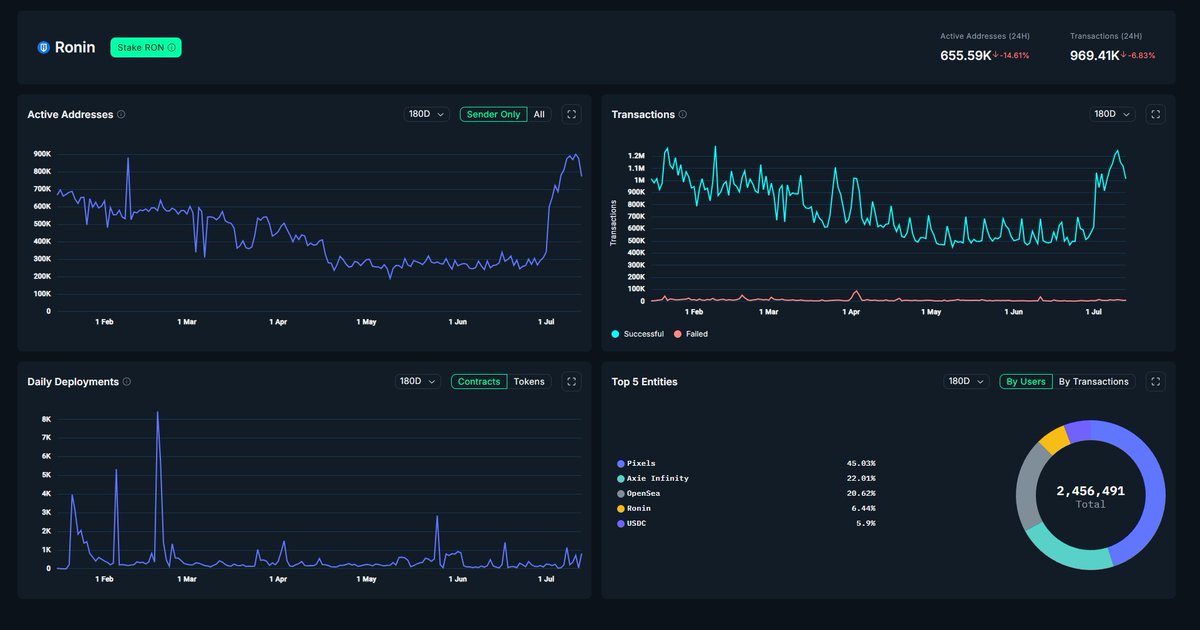The width and height of the screenshot is (1200, 630).
Task: Click the 20.62% share value
Action: 861,494
